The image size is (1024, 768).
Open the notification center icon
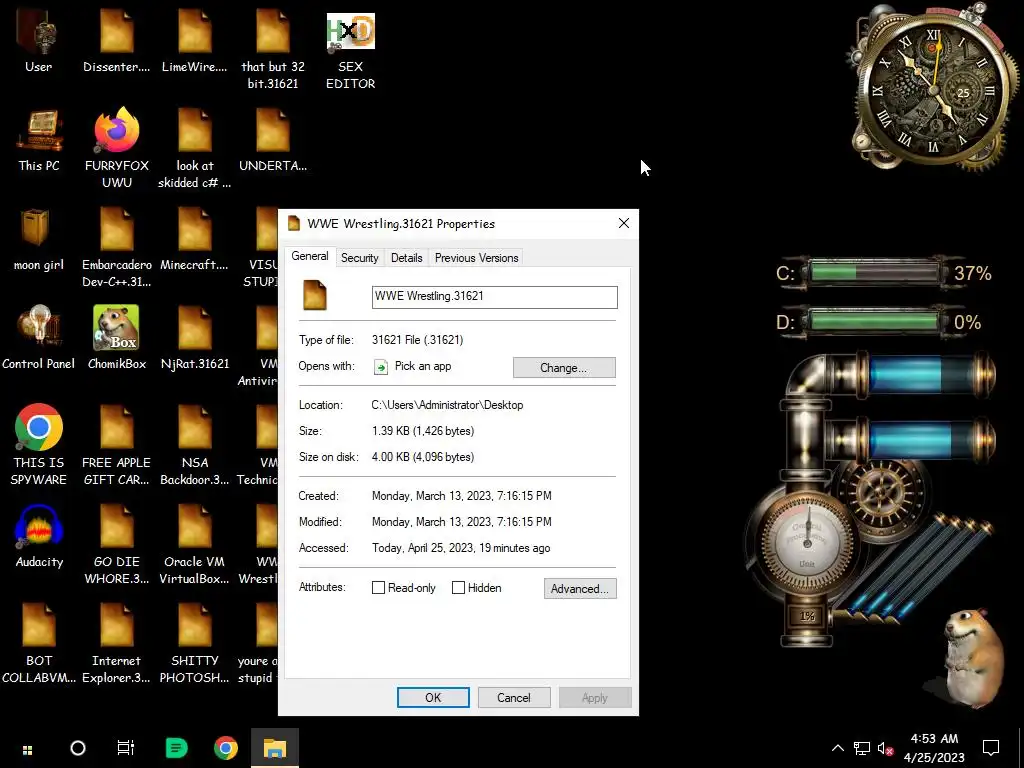click(991, 748)
